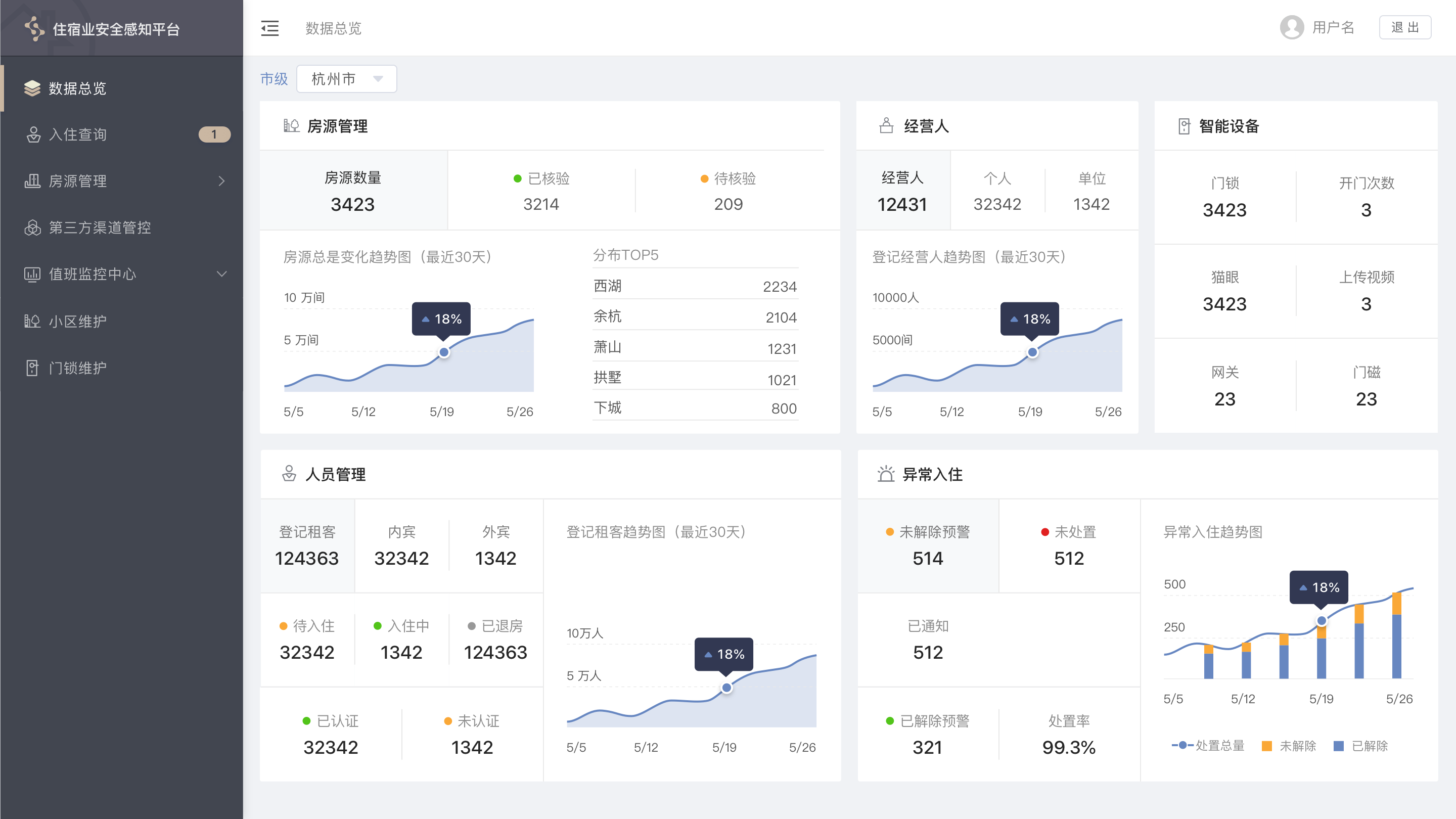Open 门锁维护 sidebar link
The width and height of the screenshot is (1456, 819).
(77, 368)
